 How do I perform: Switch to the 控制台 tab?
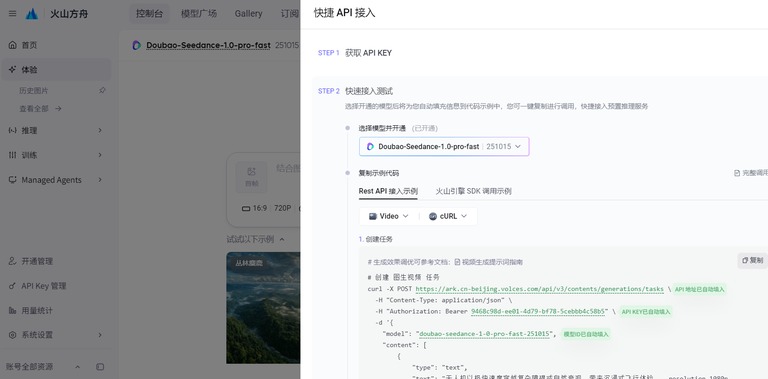coord(149,14)
